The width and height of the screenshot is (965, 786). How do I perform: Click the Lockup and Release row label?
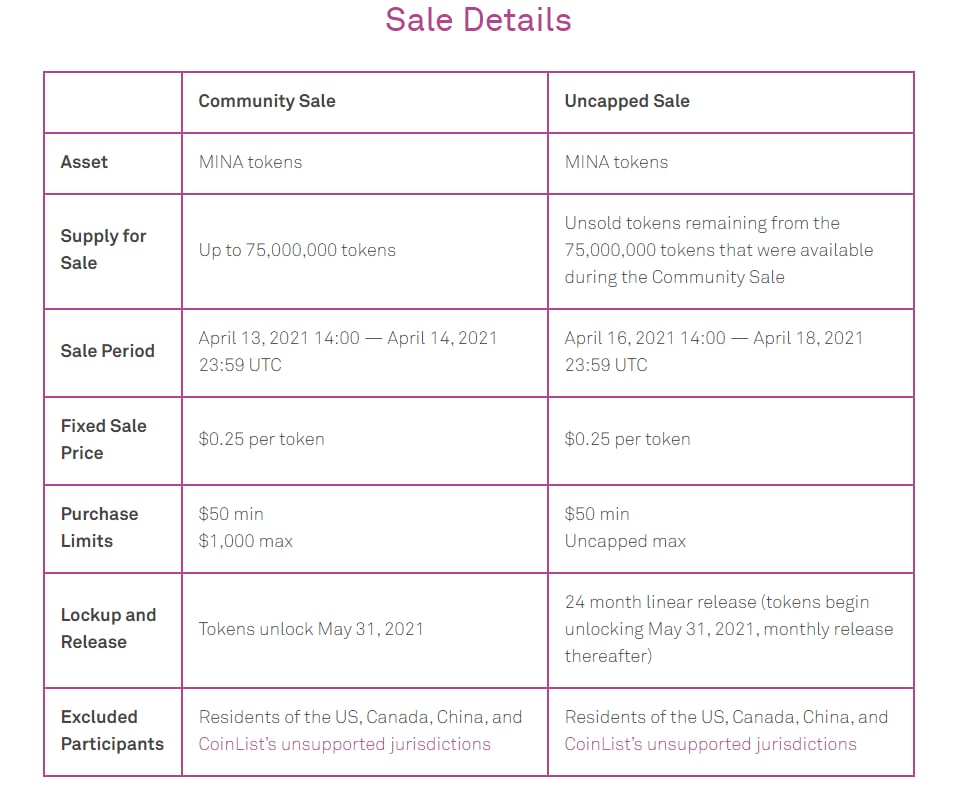[108, 628]
